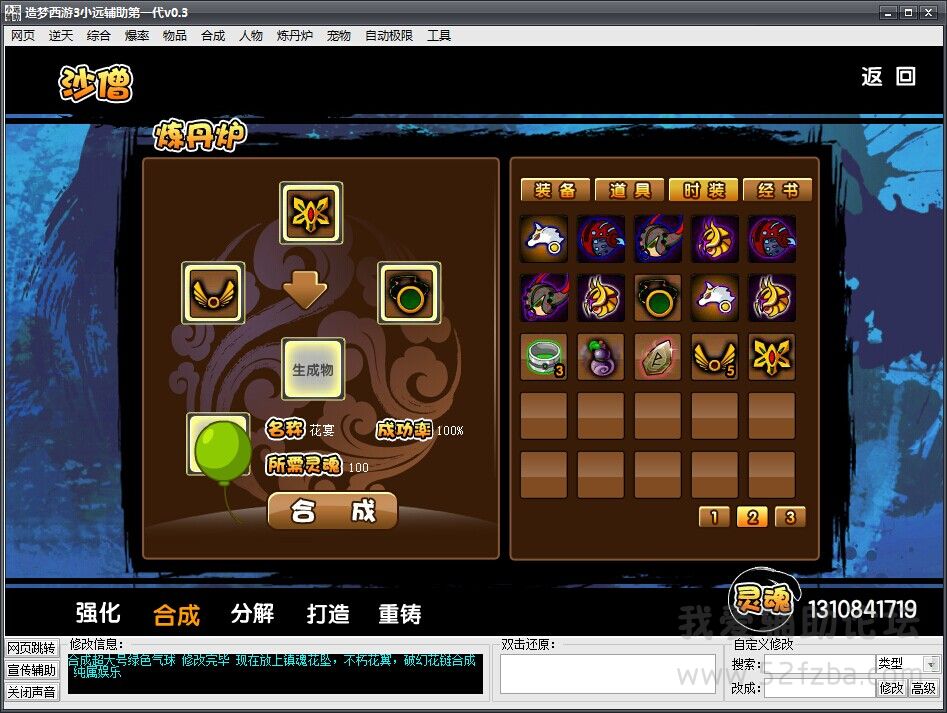Select the white wolf head item in first row
This screenshot has height=713, width=947.
544,238
